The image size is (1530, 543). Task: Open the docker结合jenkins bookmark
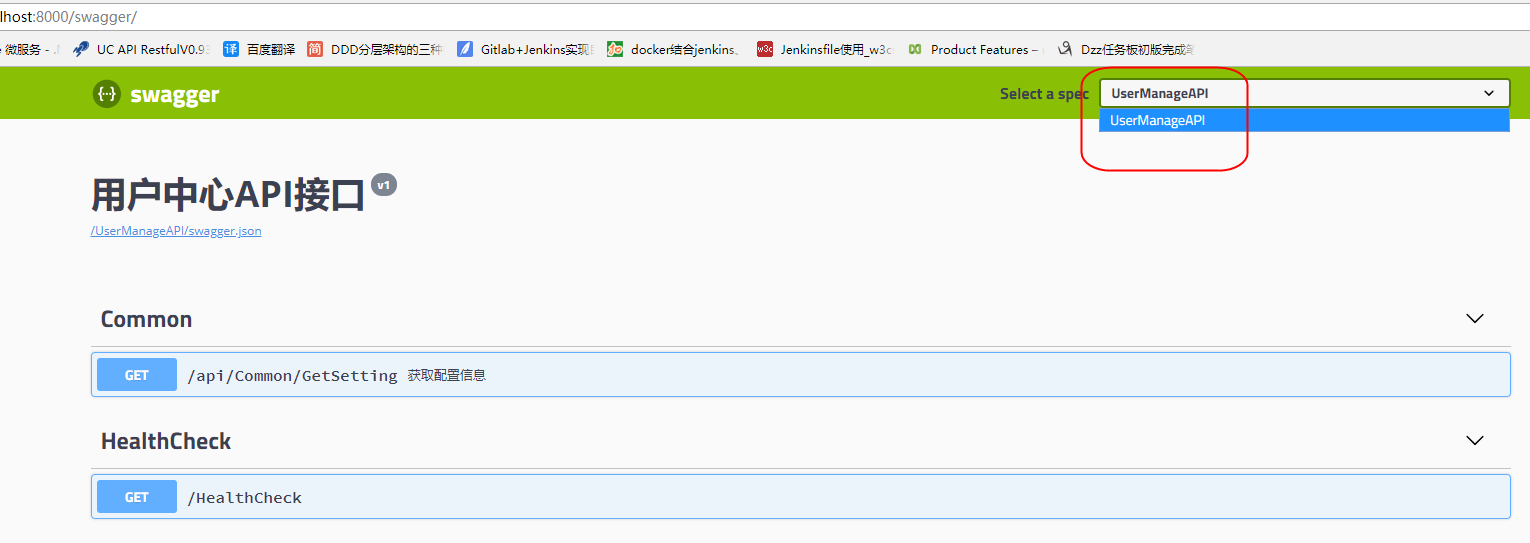click(x=675, y=49)
